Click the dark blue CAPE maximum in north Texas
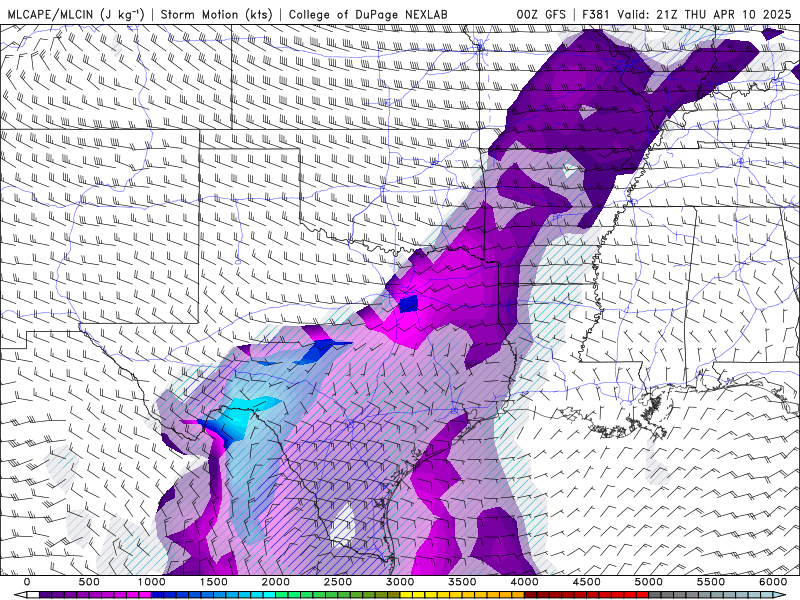Image resolution: width=800 pixels, height=600 pixels. click(408, 304)
